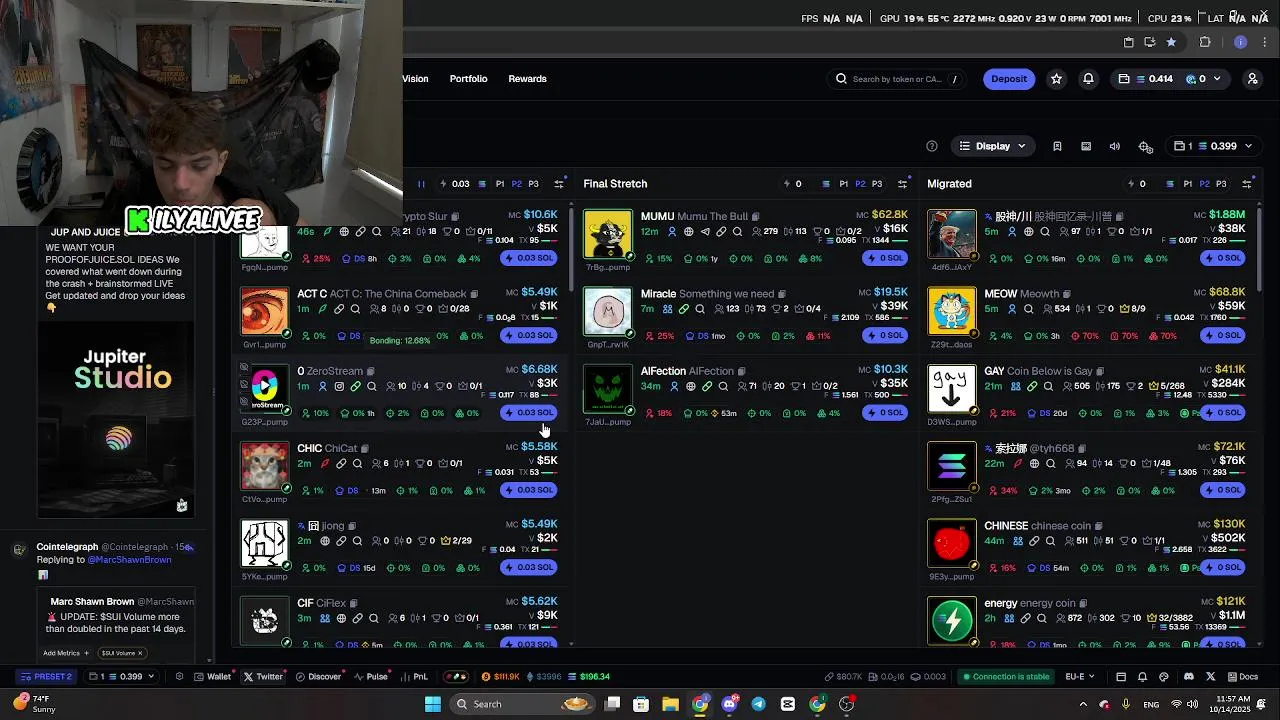Quick buy MUMU with 0 SOL button

point(885,258)
